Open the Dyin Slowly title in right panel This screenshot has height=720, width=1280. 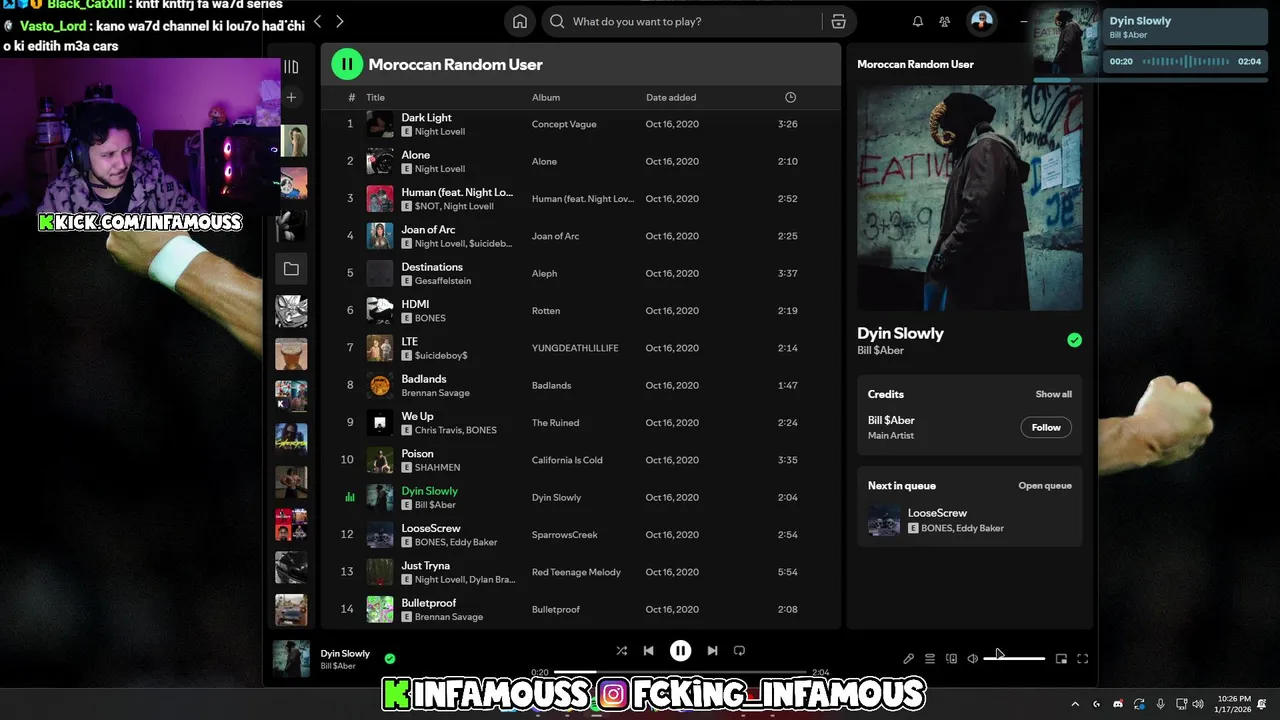900,333
